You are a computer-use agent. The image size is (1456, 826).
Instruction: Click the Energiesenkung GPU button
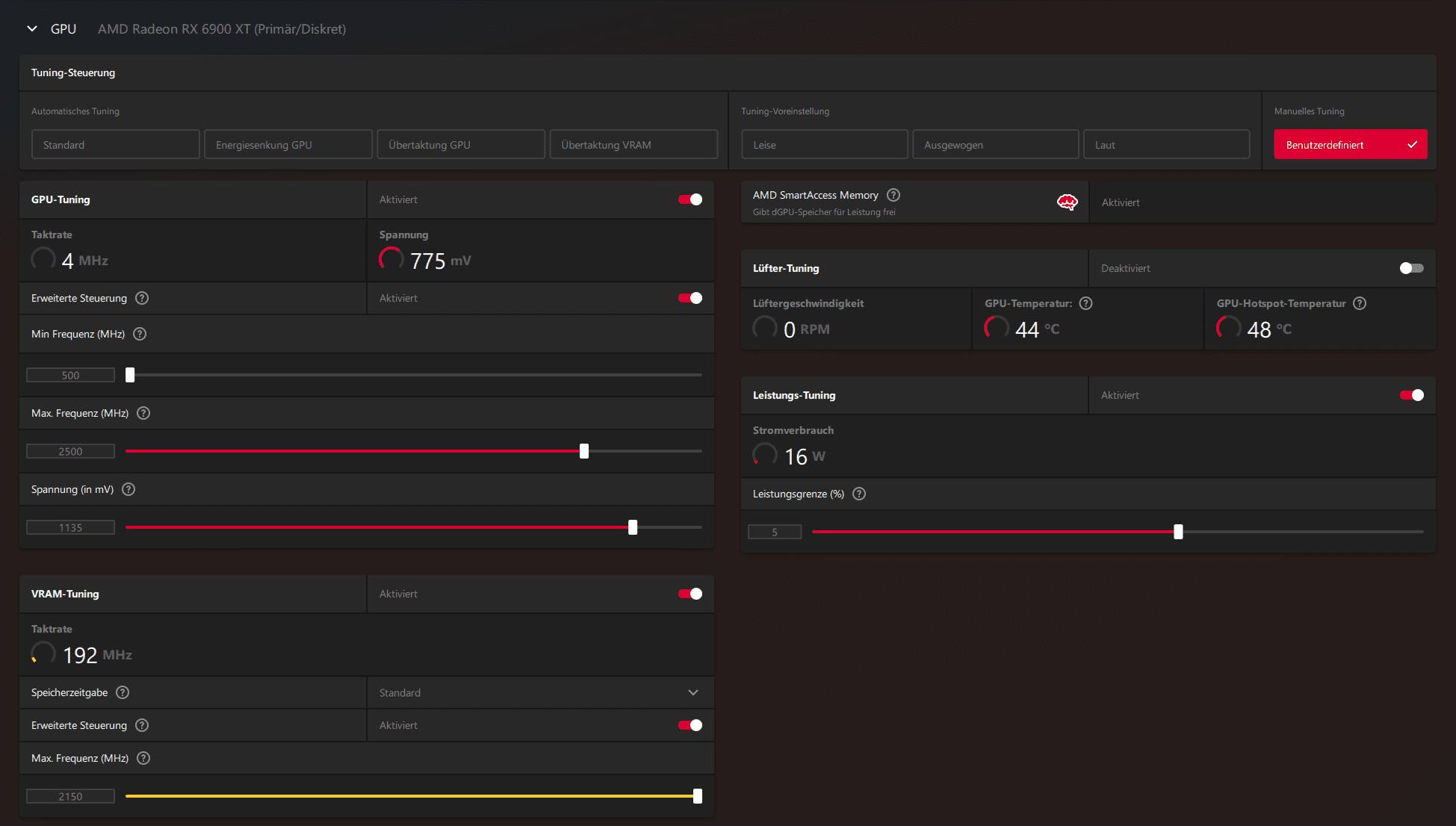pos(288,145)
